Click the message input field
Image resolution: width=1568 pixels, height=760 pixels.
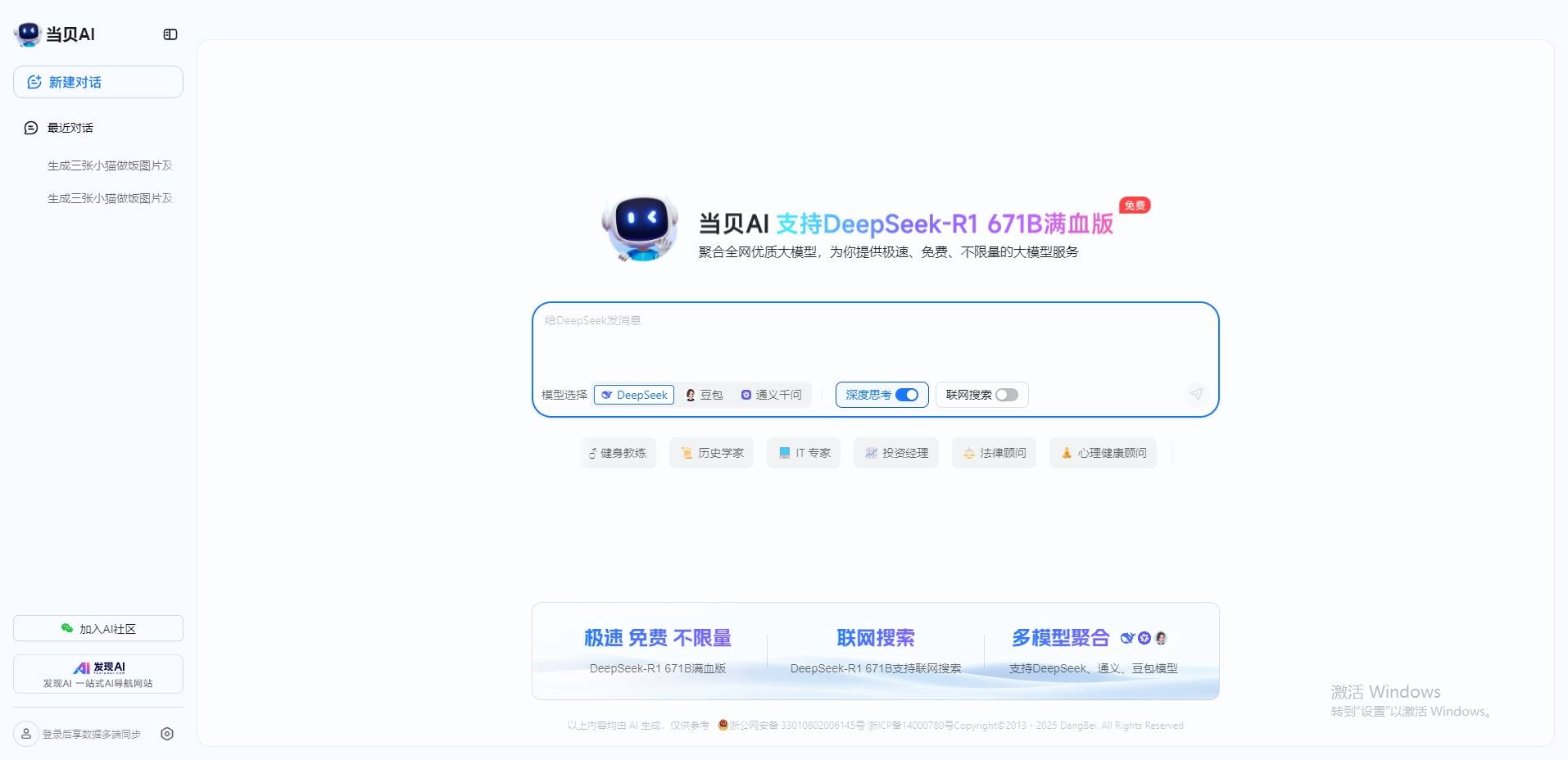(x=875, y=340)
